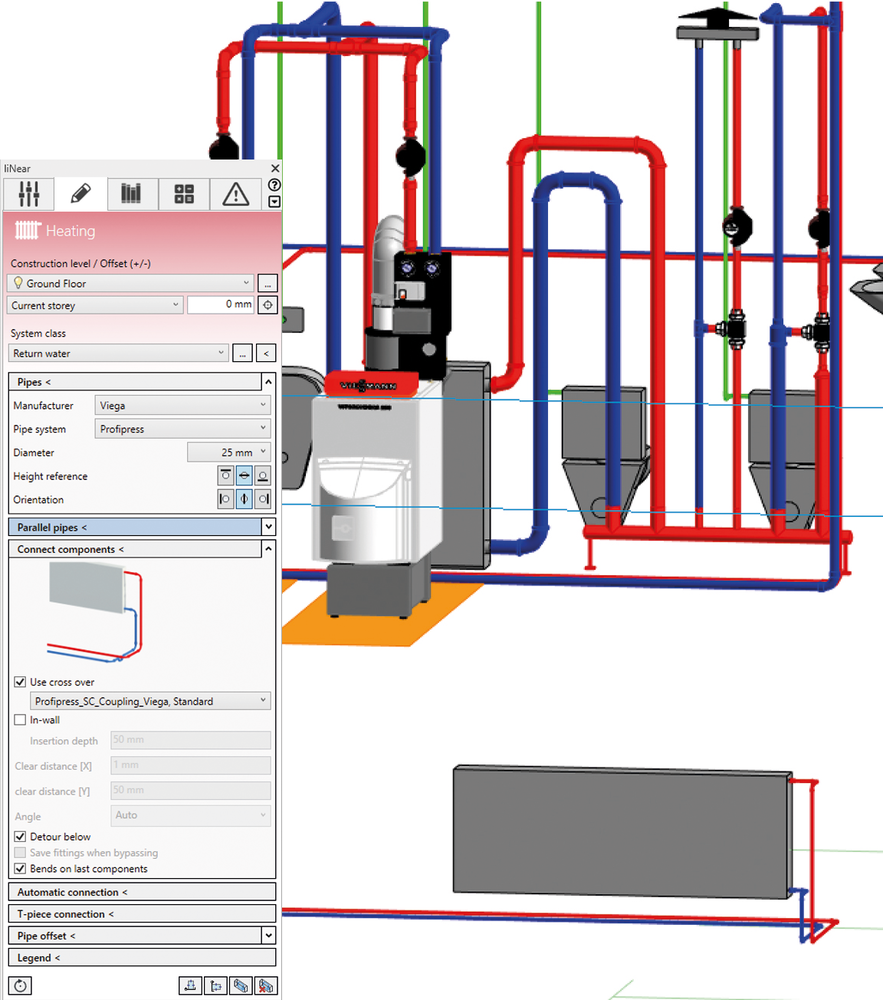This screenshot has width=883, height=1000.
Task: Select the right orientation icon
Action: 263,499
